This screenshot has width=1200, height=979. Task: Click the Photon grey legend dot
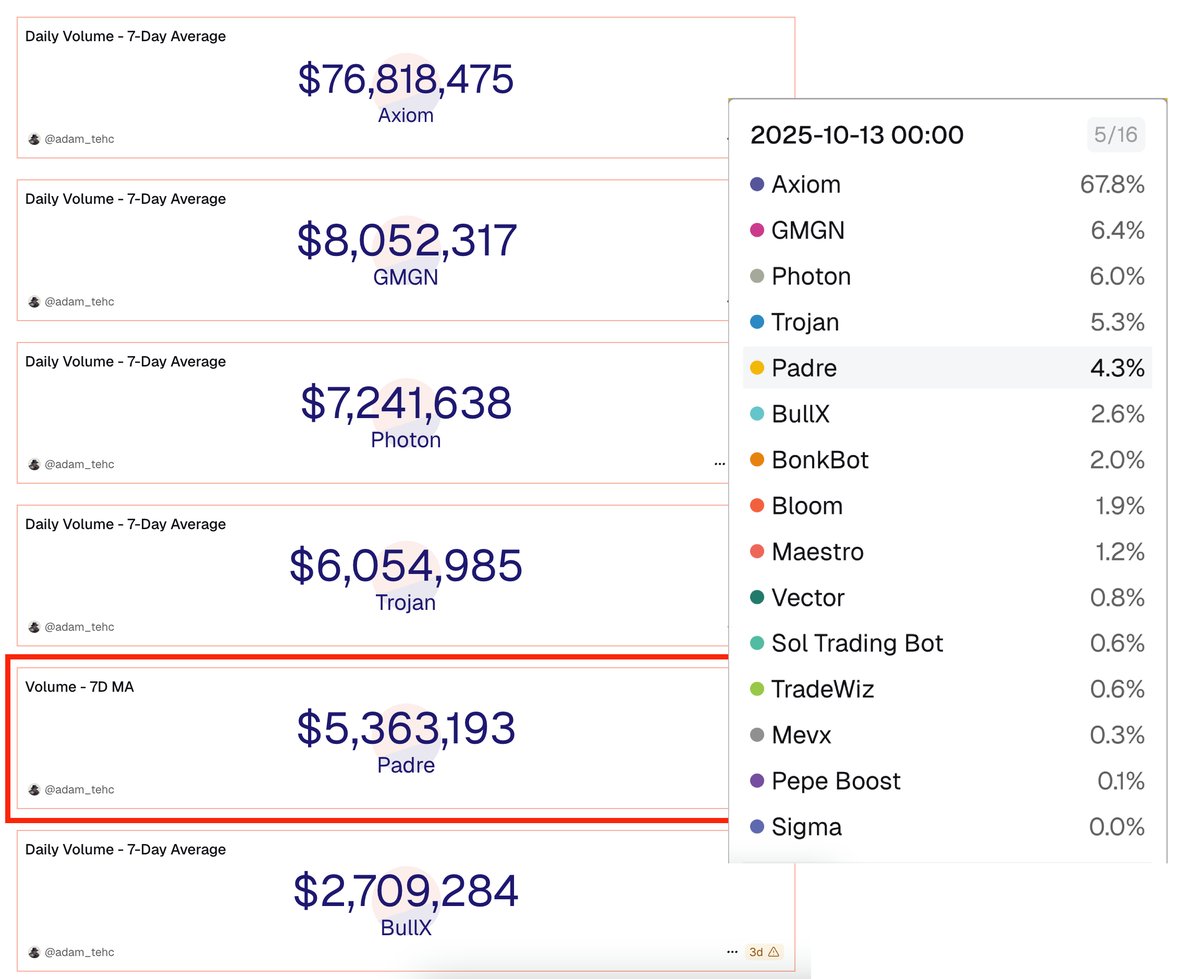(x=757, y=277)
